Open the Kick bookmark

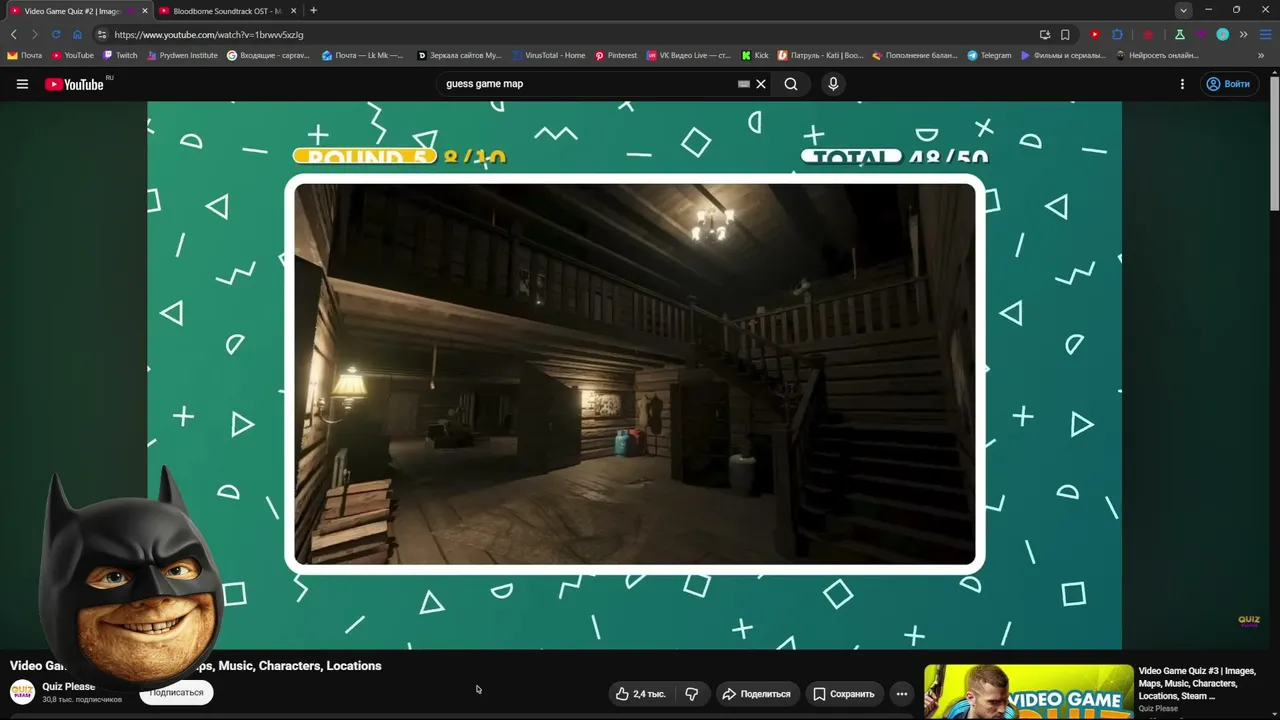(x=755, y=56)
